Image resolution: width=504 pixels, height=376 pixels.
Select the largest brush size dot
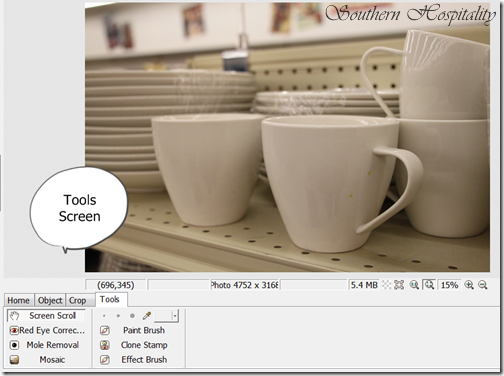point(132,316)
